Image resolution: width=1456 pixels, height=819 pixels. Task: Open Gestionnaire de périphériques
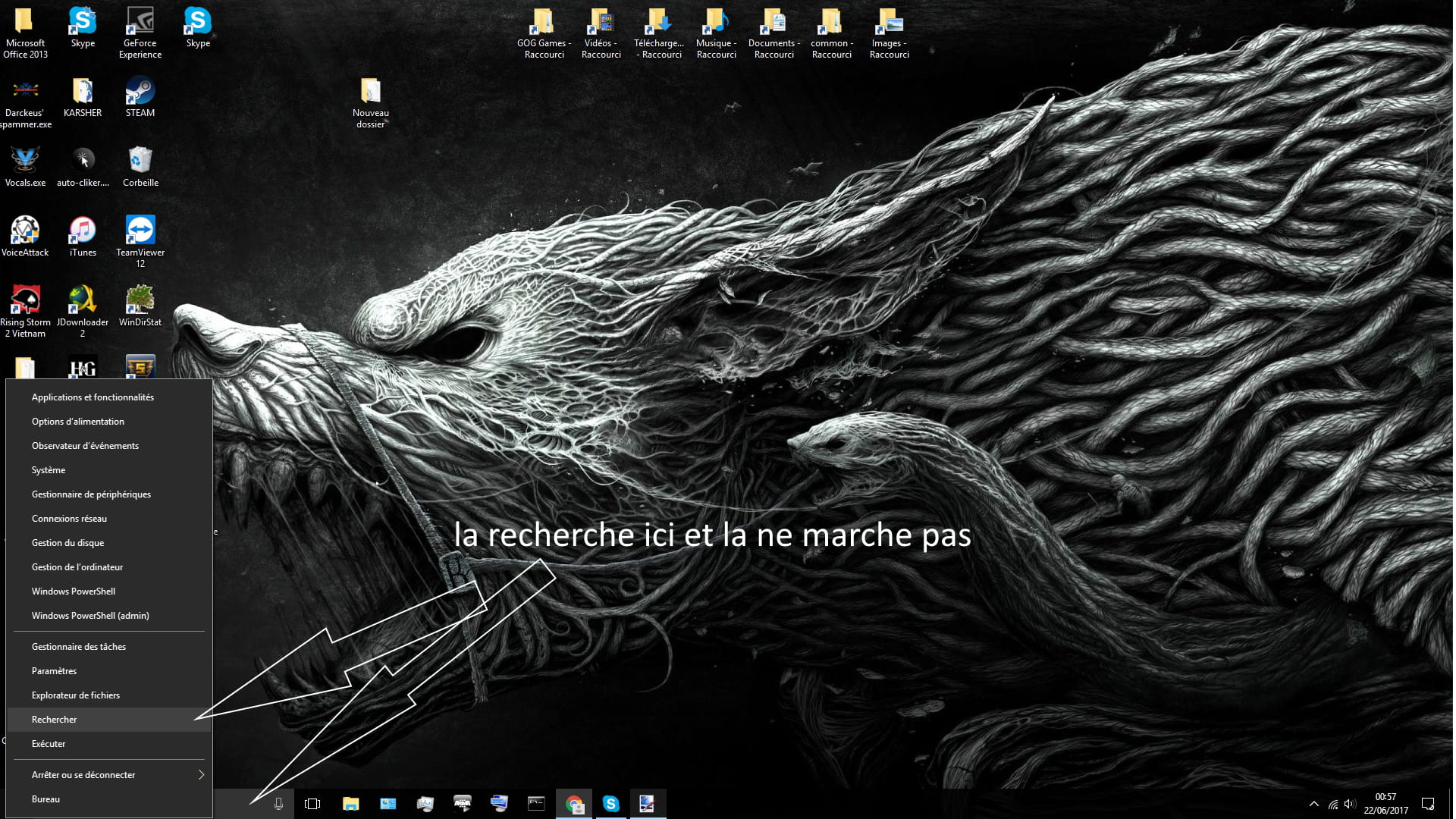tap(109, 494)
